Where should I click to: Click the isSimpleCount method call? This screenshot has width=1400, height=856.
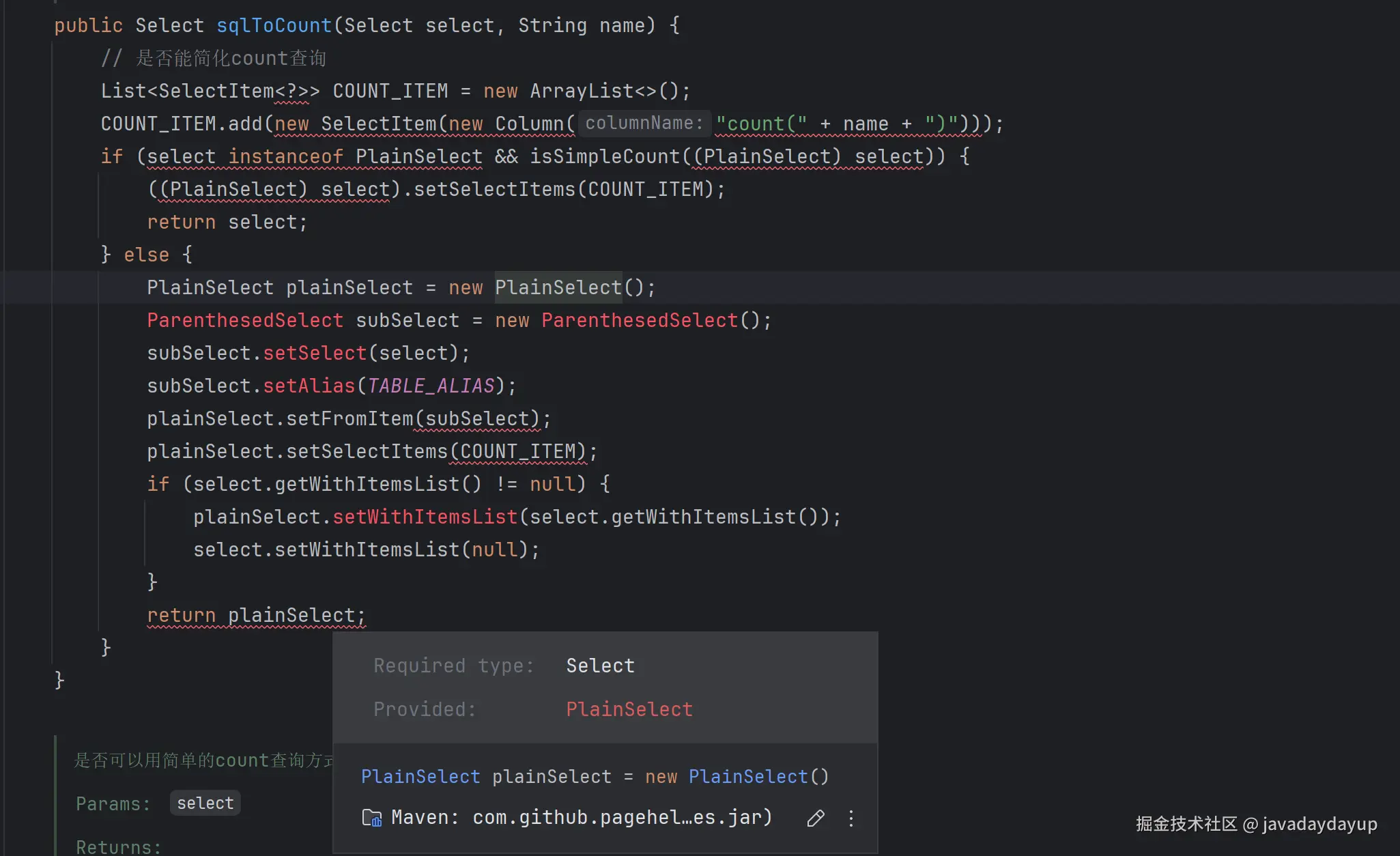click(x=605, y=156)
